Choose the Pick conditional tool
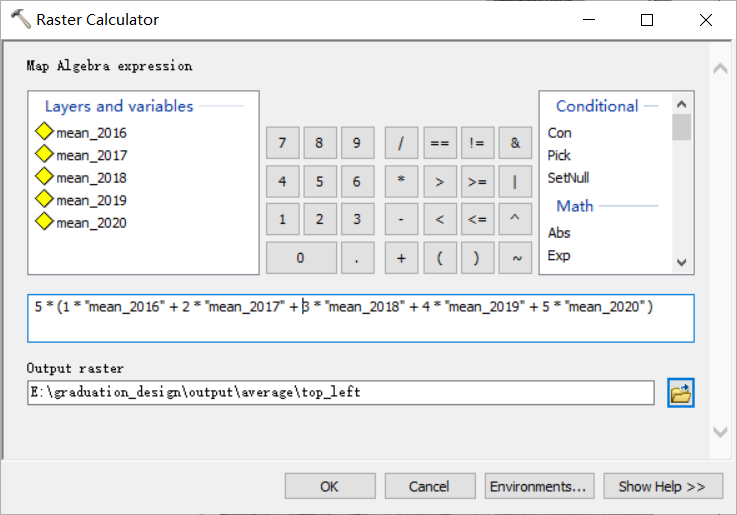This screenshot has width=737, height=515. tap(559, 156)
